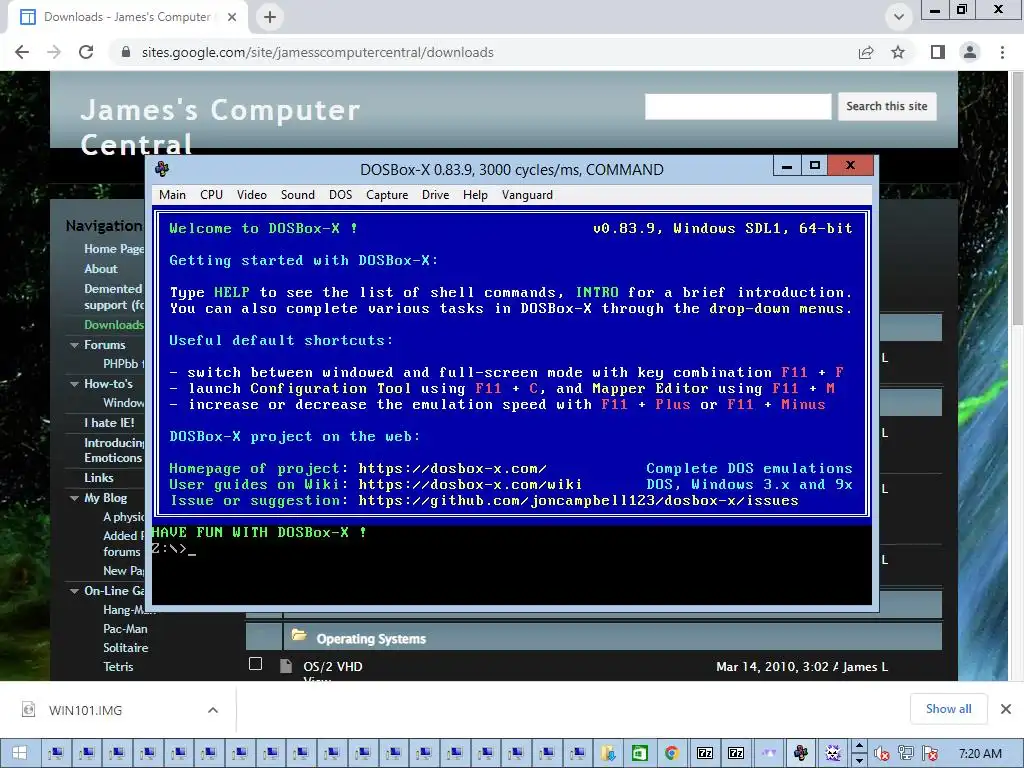Open the Video menu in DOSBox-X
The height and width of the screenshot is (768, 1024).
point(251,195)
